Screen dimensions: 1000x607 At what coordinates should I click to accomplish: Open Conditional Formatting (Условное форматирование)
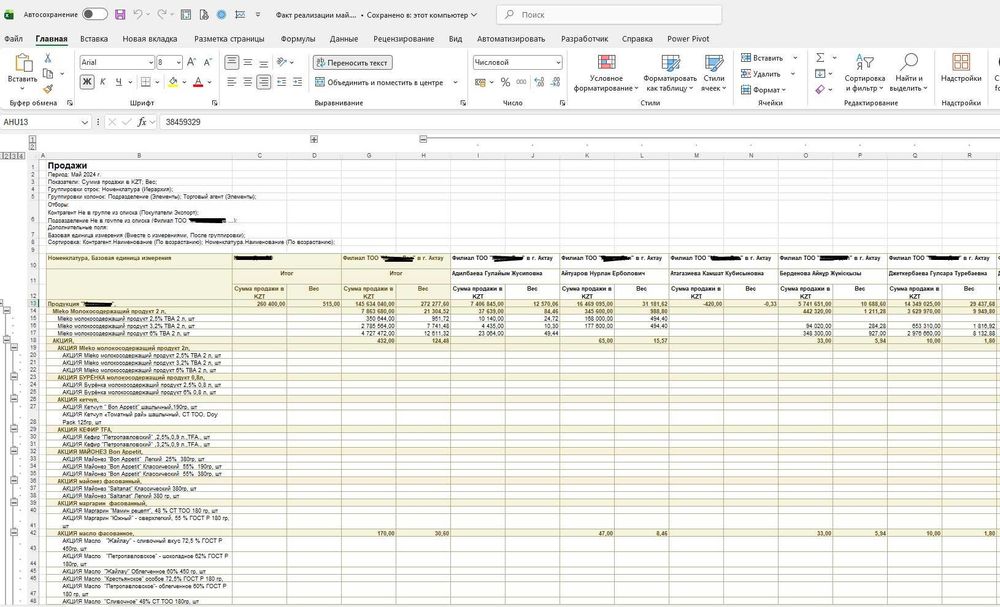click(606, 73)
